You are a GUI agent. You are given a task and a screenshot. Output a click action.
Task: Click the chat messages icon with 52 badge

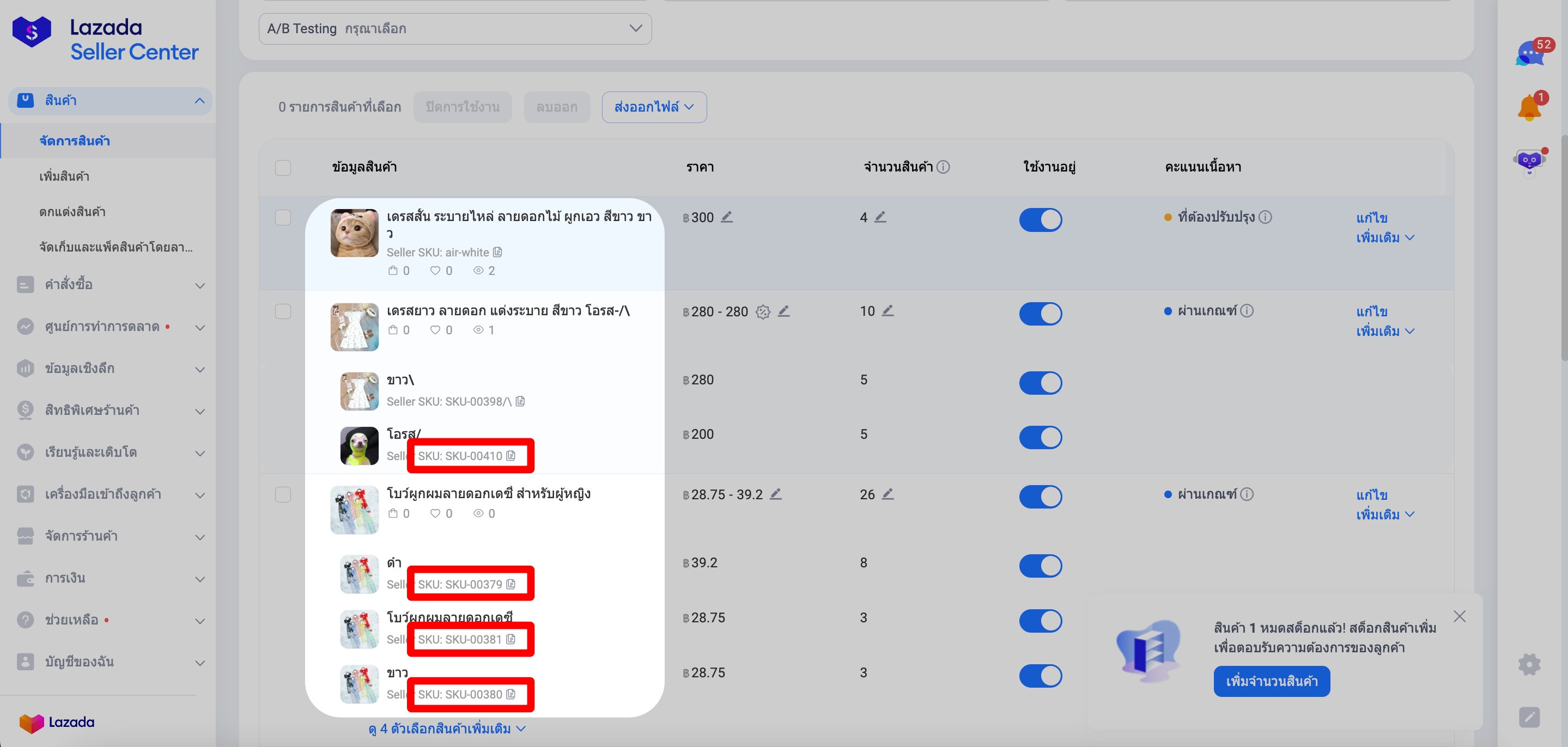pyautogui.click(x=1530, y=53)
